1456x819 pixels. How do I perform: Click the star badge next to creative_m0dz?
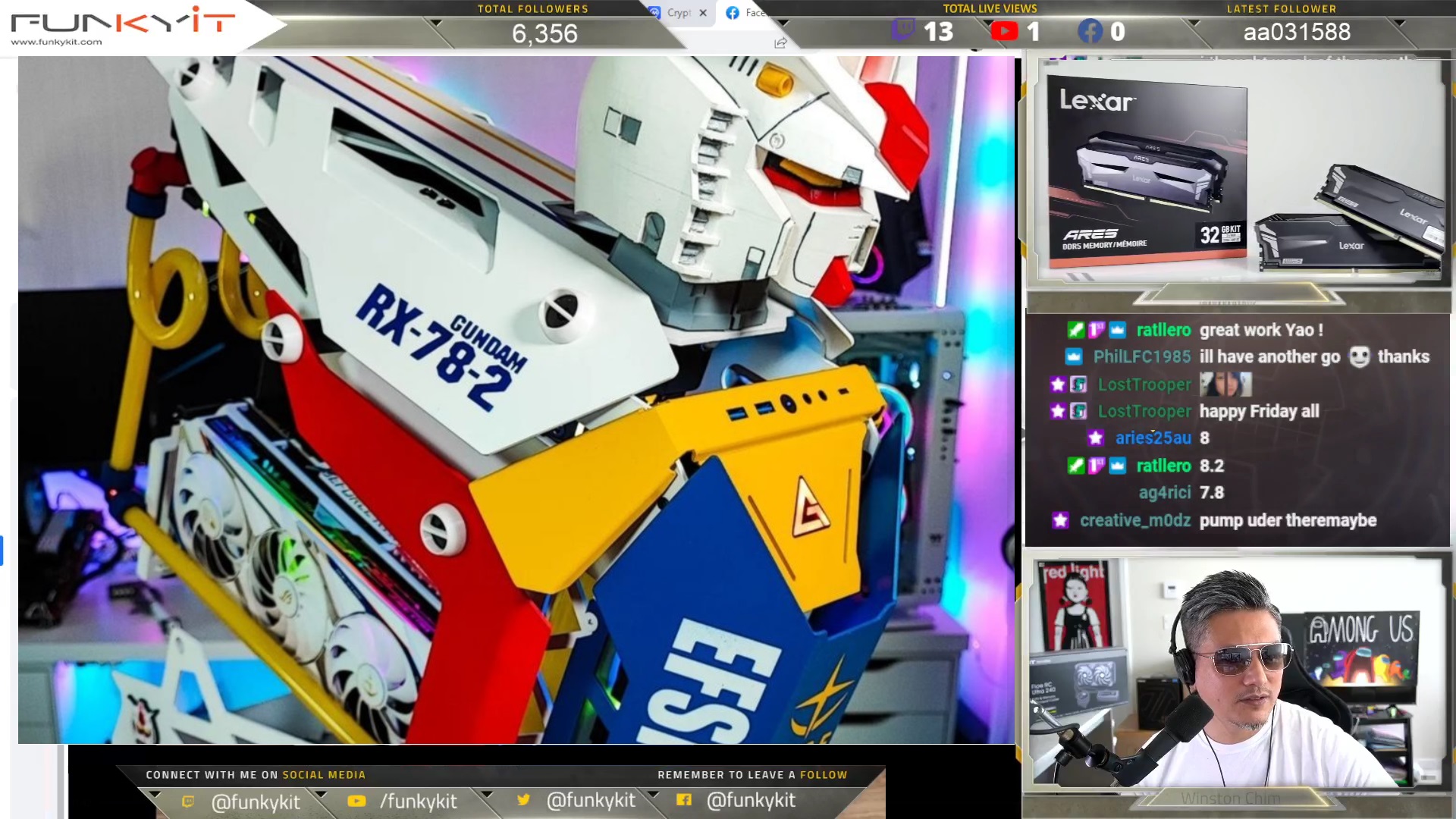click(1060, 521)
